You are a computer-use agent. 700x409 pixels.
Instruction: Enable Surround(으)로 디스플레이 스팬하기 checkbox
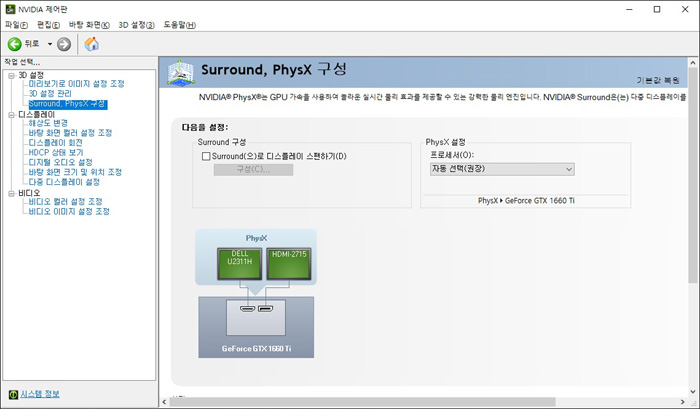click(x=206, y=156)
